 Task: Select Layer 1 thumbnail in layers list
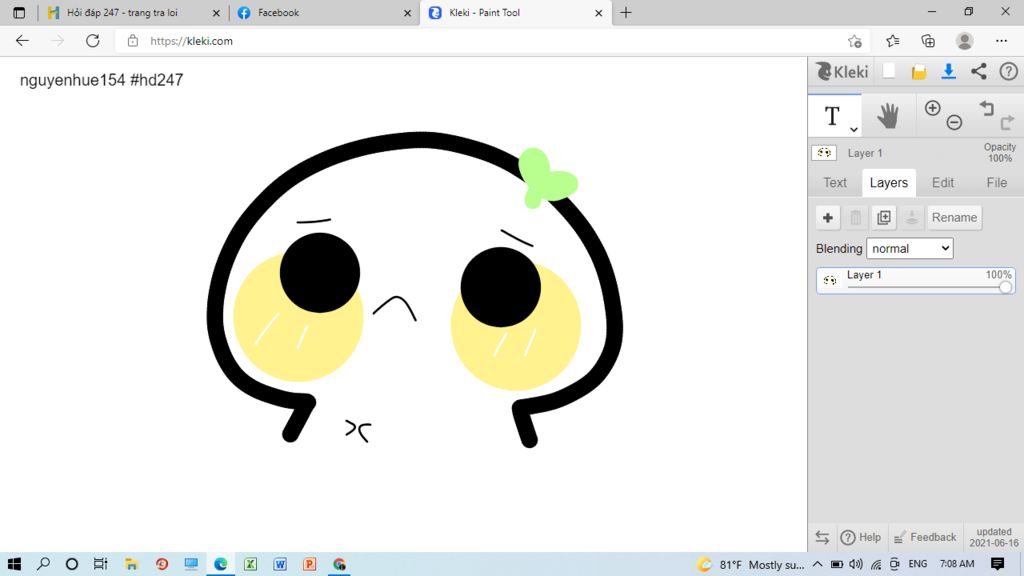[x=830, y=280]
